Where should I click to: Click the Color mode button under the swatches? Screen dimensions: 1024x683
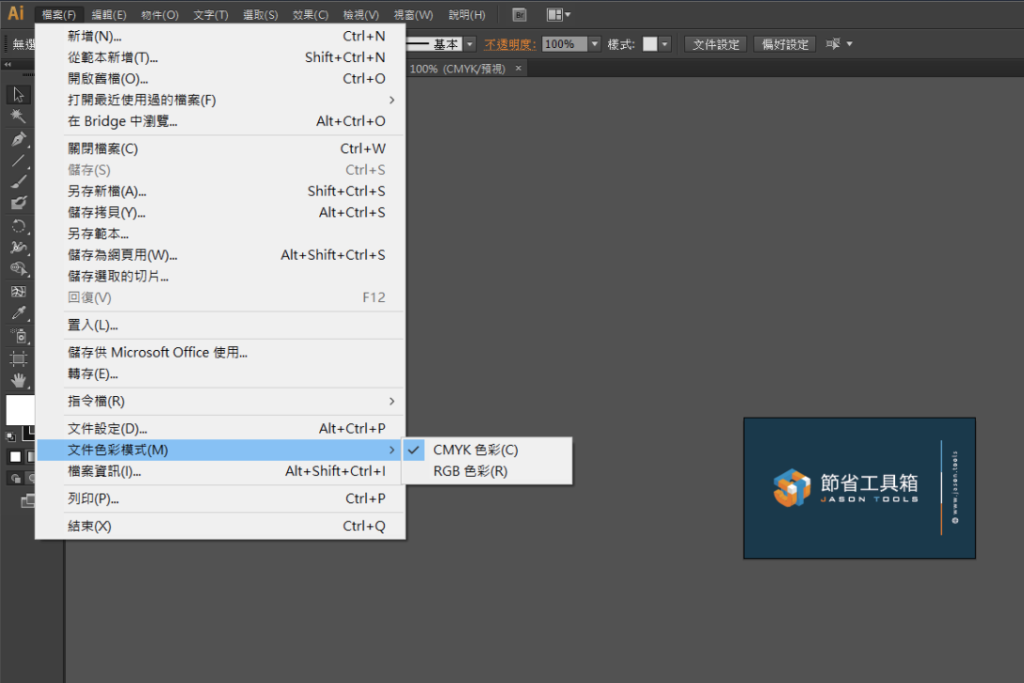pyautogui.click(x=15, y=457)
